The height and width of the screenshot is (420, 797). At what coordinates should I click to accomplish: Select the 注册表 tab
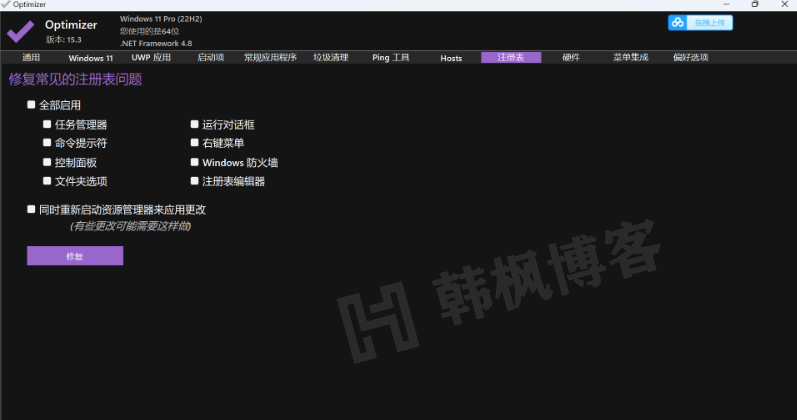pos(511,57)
